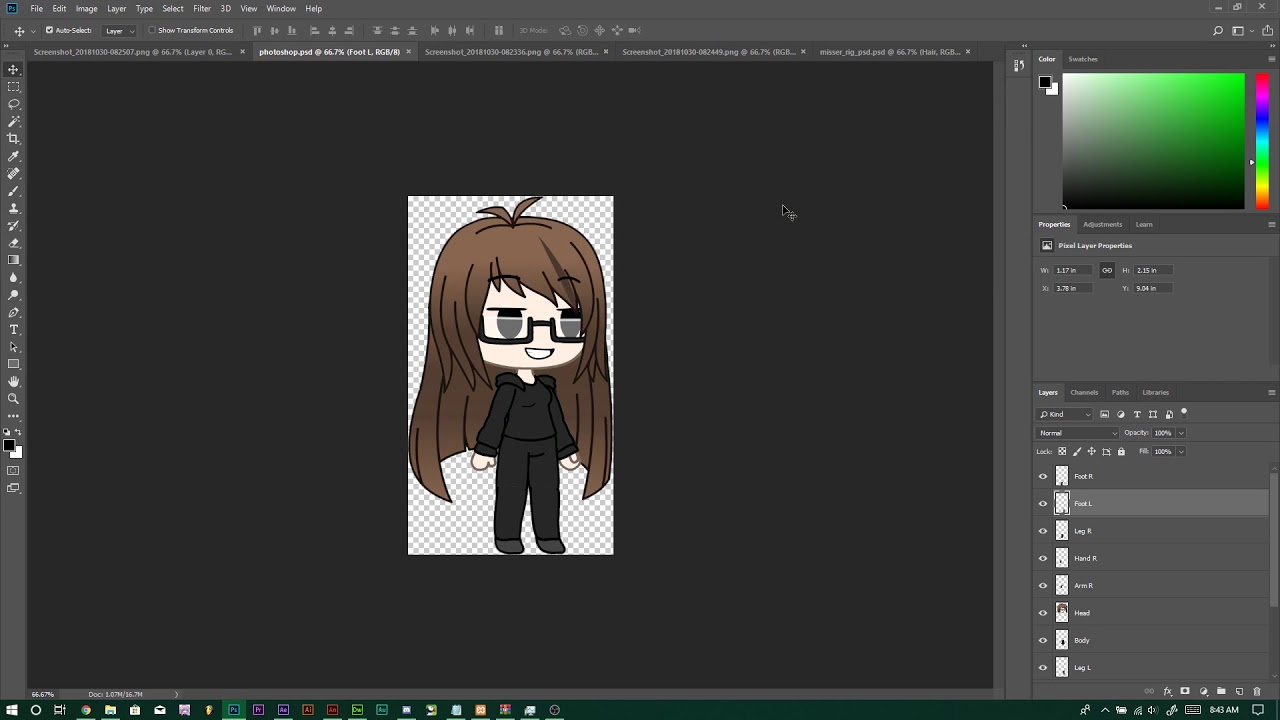Select the Horizontal Type tool
Viewport: 1280px width, 720px height.
[14, 329]
